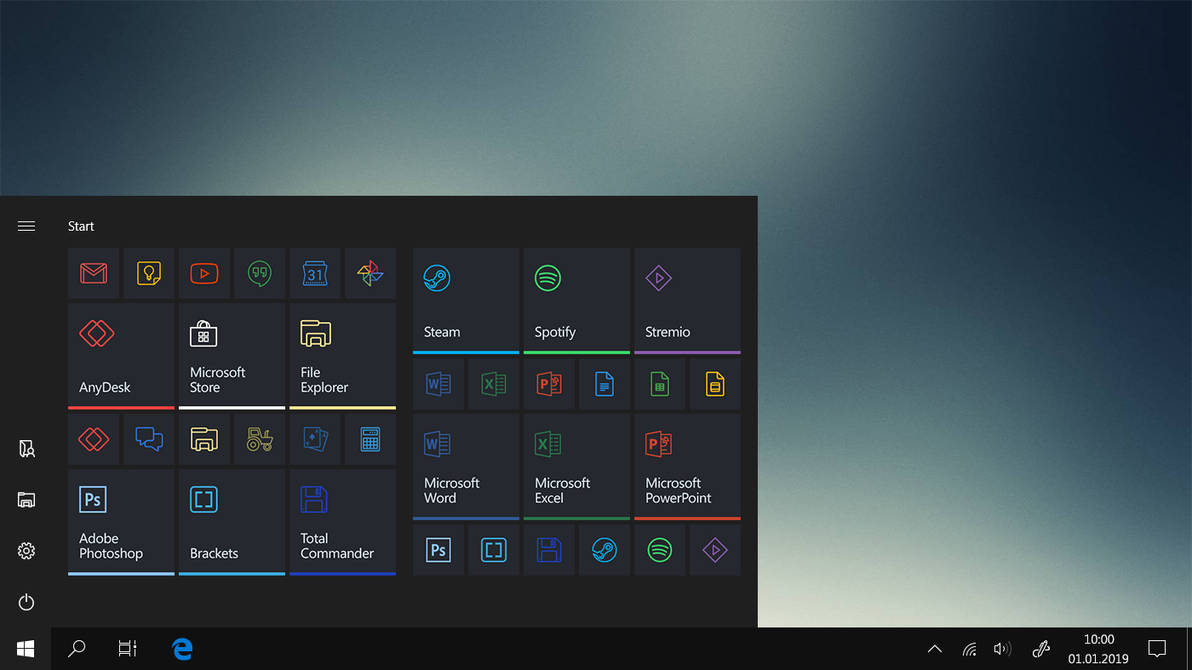Open the clock and date display
Screen dimensions: 1192x670
[x=1097, y=647]
